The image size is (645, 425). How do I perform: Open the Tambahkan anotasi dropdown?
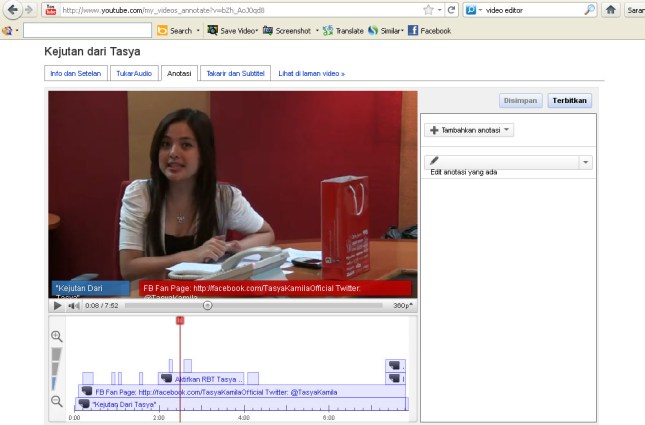click(469, 130)
